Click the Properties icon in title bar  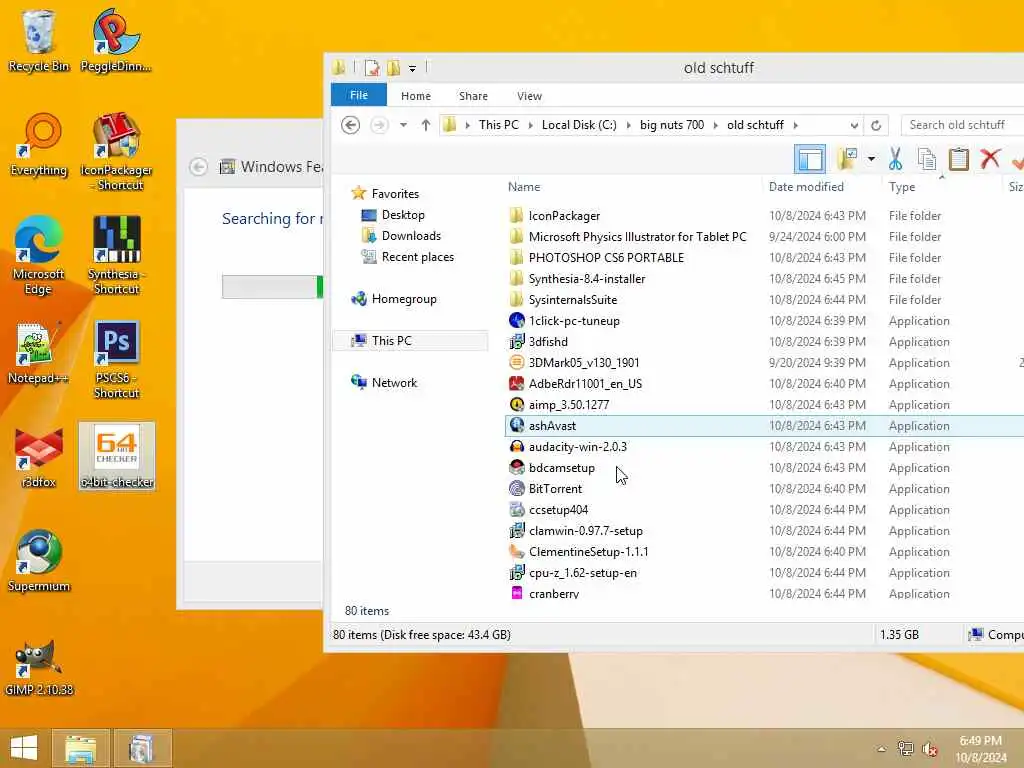click(372, 67)
